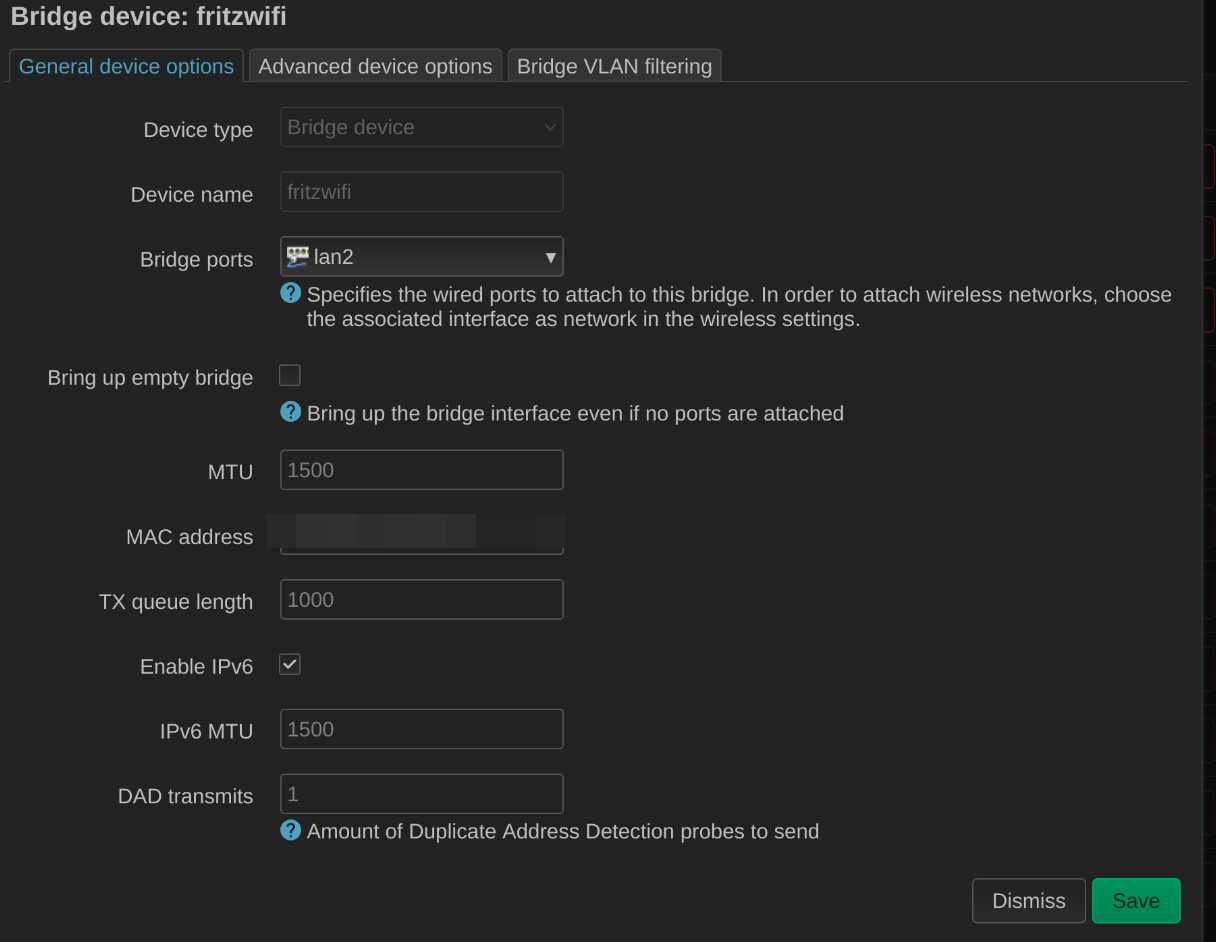Open the Bridge ports dropdown

coord(421,257)
